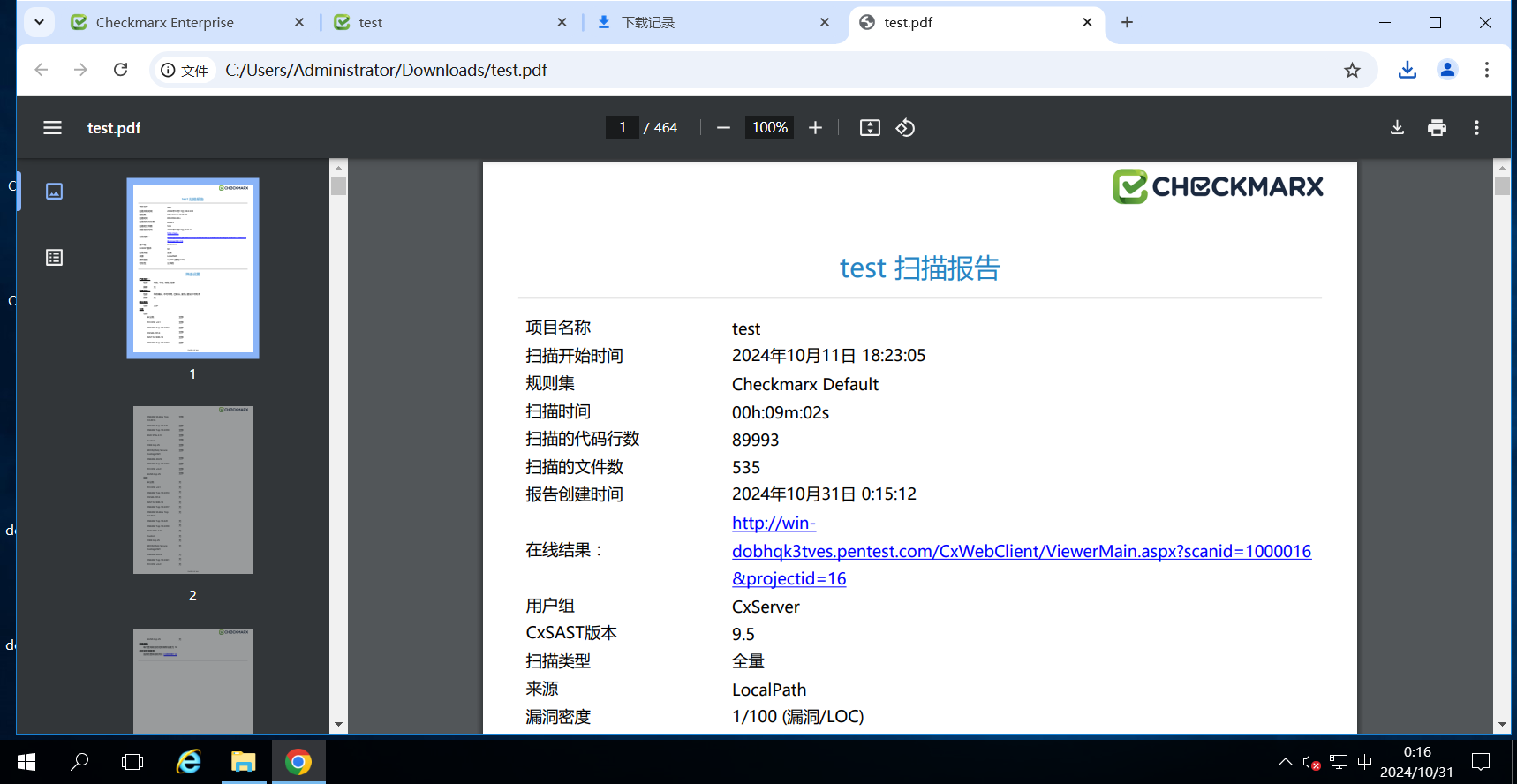This screenshot has height=784, width=1517.
Task: Go forward in Chrome history
Action: (80, 70)
